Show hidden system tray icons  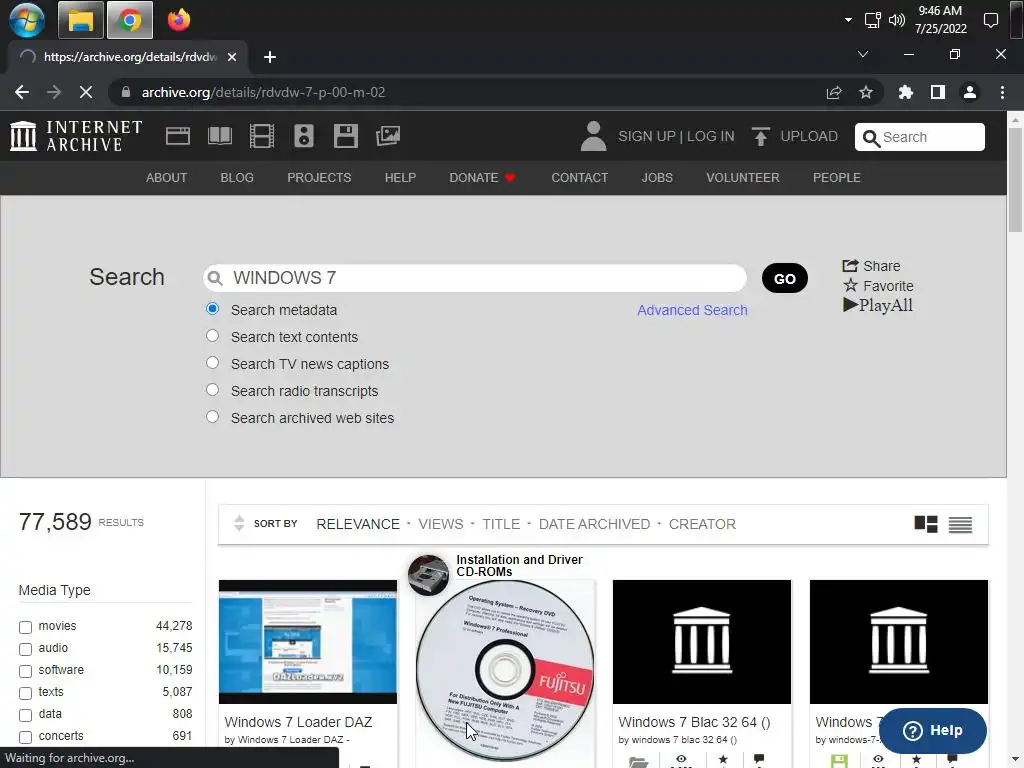pyautogui.click(x=848, y=20)
